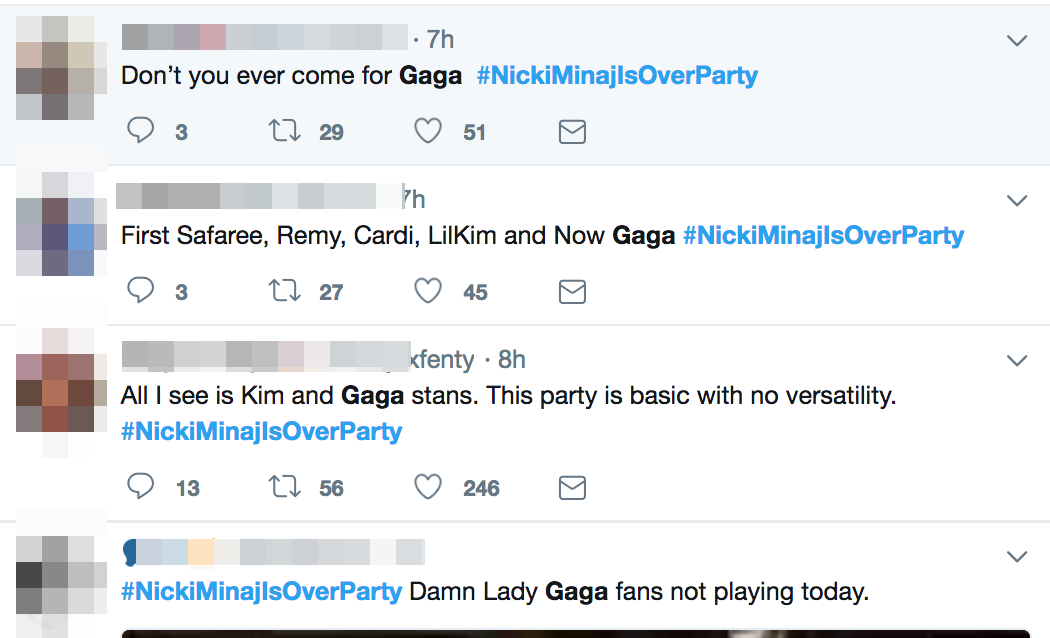
Task: Reply to the 'First Safaree, Remy' tweet
Action: click(141, 291)
